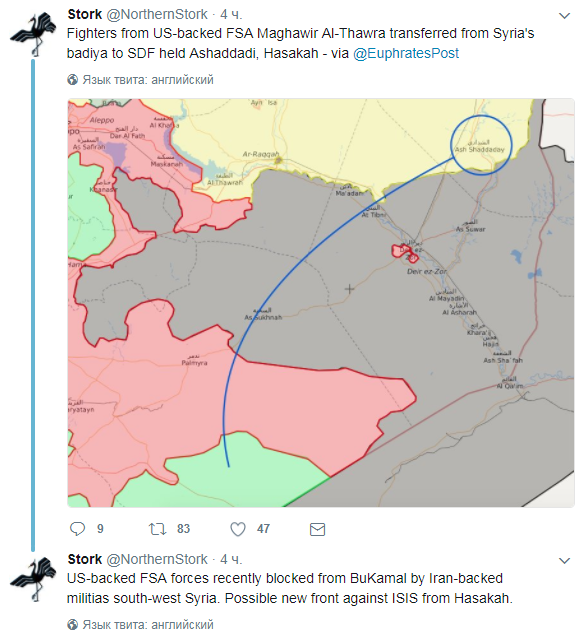Open the Syria map image attachment
This screenshot has width=583, height=641.
[321, 303]
